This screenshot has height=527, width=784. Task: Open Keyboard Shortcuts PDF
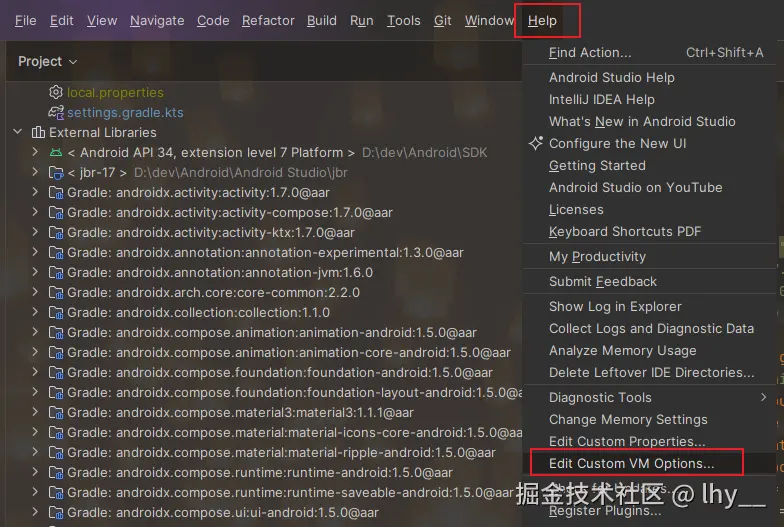pyautogui.click(x=649, y=232)
